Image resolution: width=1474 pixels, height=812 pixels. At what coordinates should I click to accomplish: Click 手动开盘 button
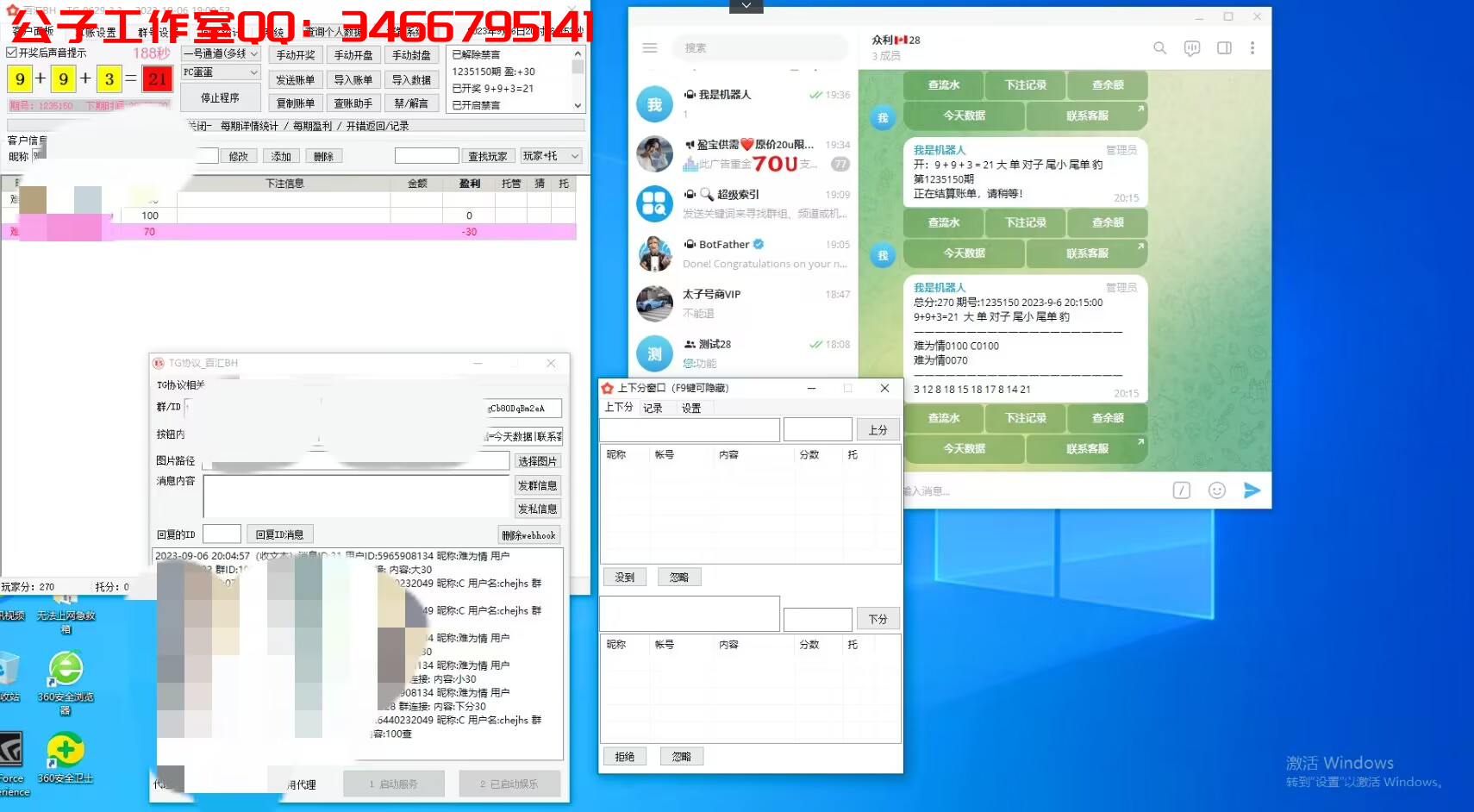coord(353,55)
